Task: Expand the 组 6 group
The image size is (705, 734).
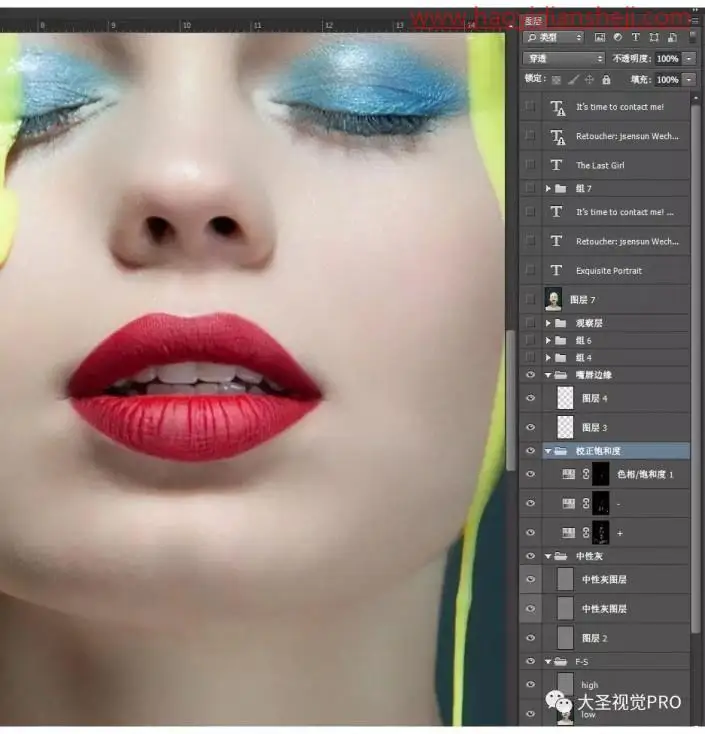Action: tap(548, 340)
